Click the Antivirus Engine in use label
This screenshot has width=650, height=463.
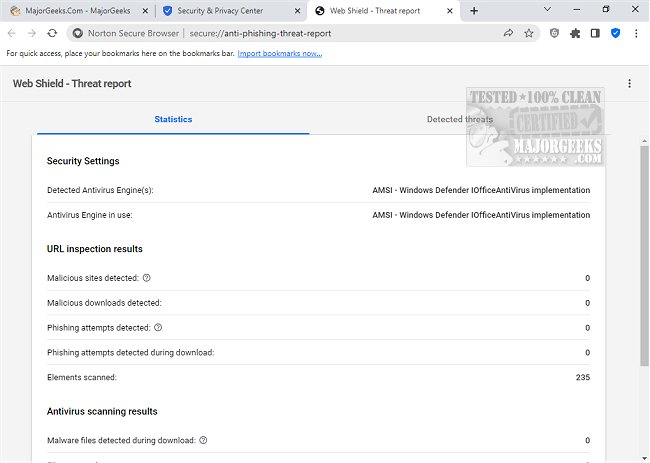(x=90, y=215)
